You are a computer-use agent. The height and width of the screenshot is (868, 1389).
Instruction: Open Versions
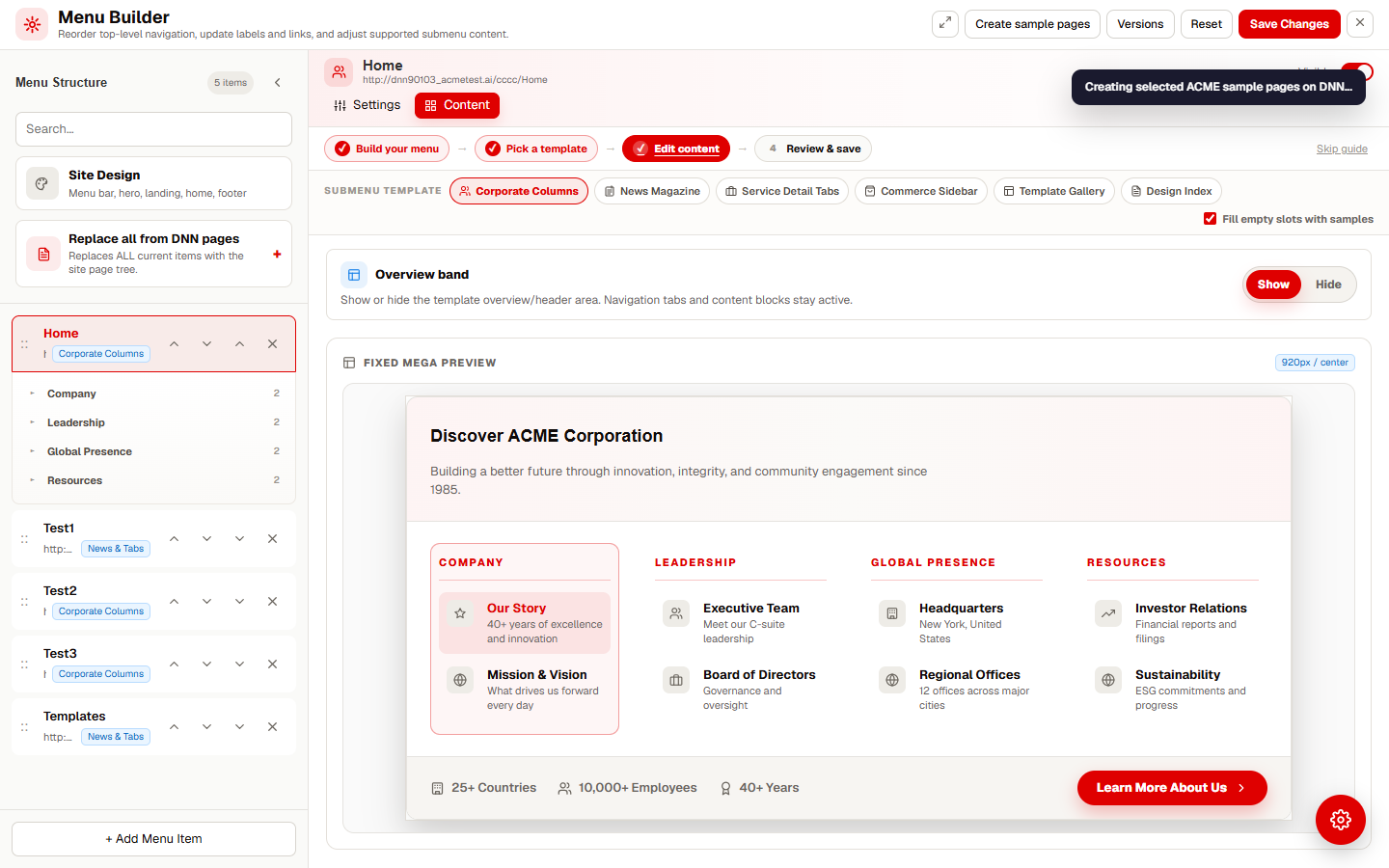pos(1140,24)
